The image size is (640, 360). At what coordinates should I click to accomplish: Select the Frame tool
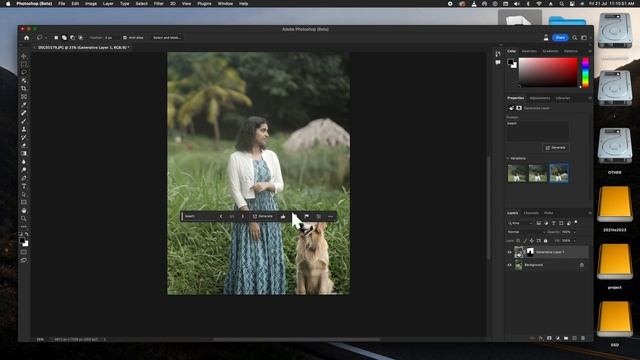pyautogui.click(x=24, y=97)
